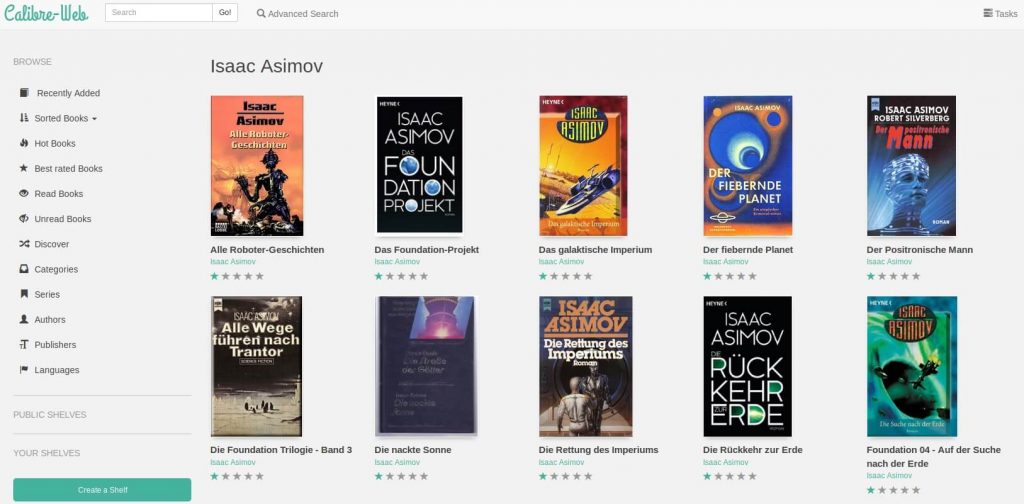Click the Discover shuffle icon

point(24,244)
